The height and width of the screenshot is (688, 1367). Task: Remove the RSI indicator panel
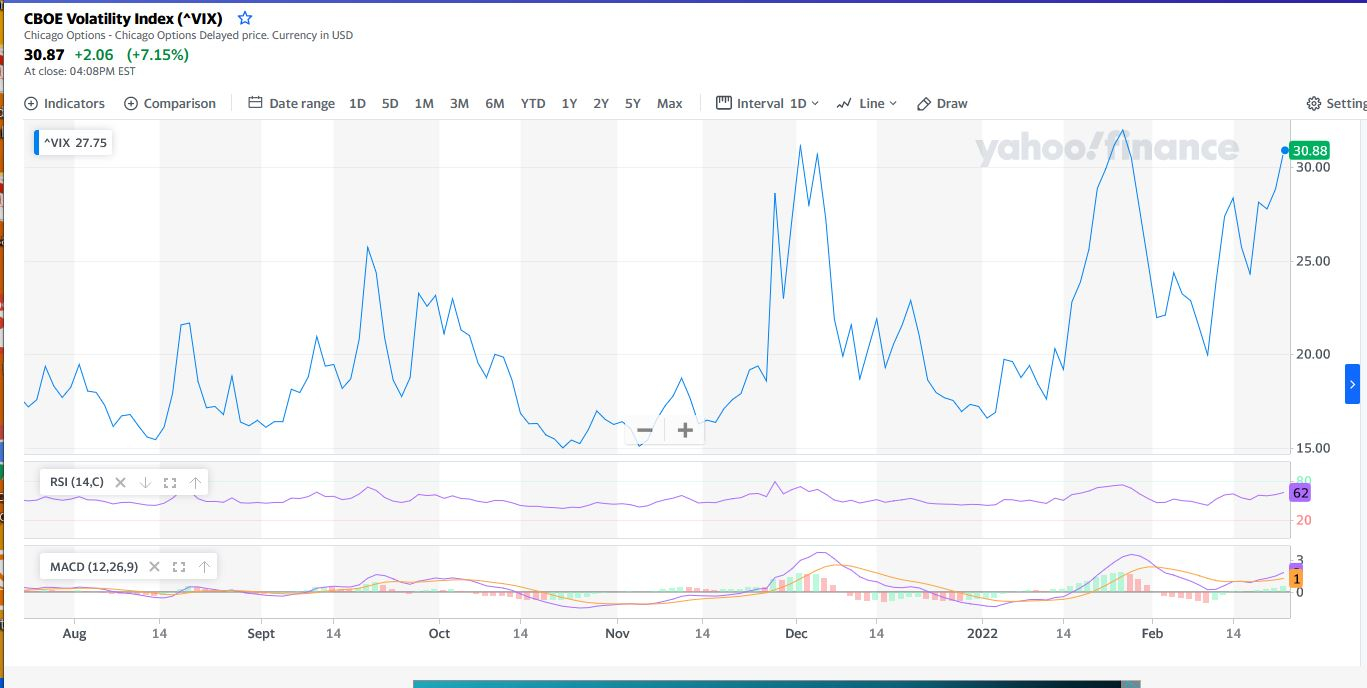click(120, 482)
